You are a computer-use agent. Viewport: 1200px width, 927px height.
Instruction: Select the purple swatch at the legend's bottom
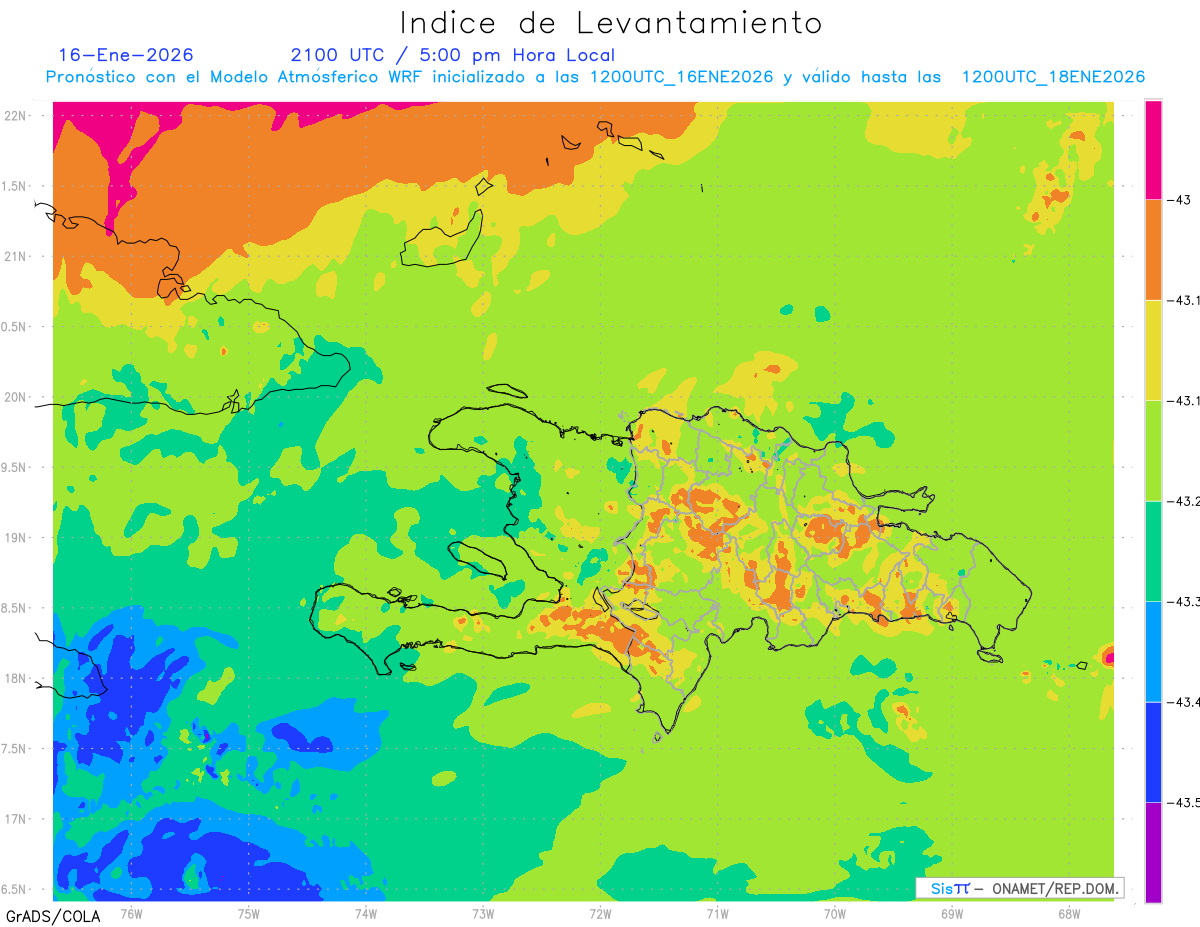[1153, 852]
